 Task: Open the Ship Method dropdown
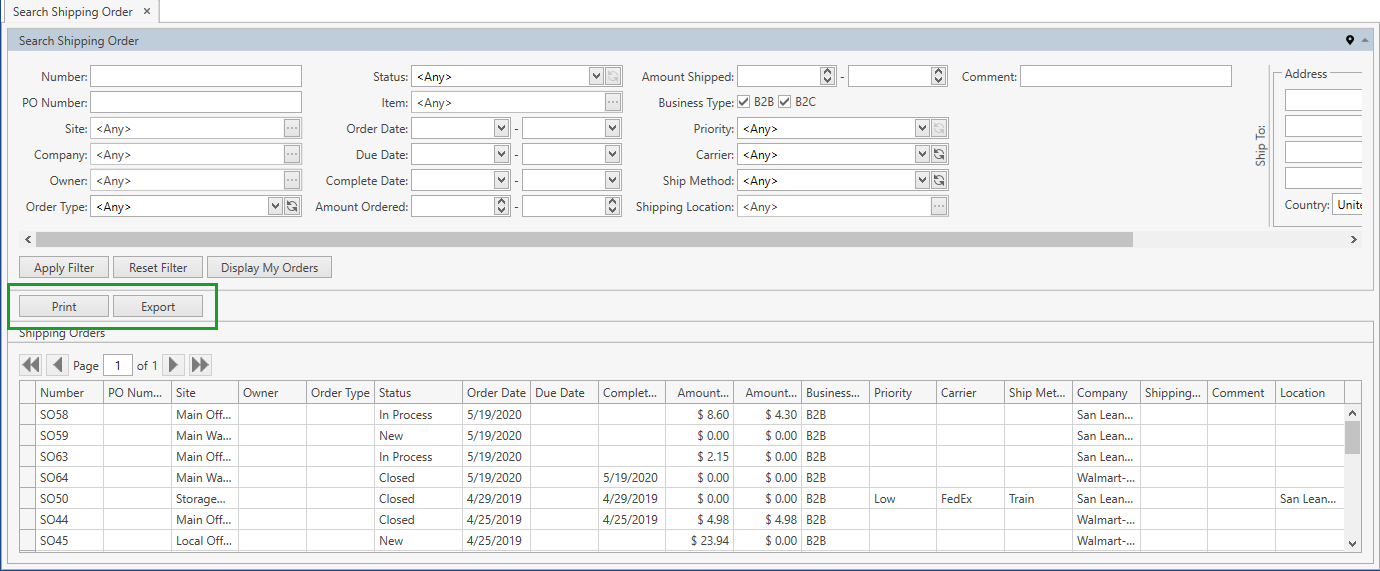(x=922, y=181)
